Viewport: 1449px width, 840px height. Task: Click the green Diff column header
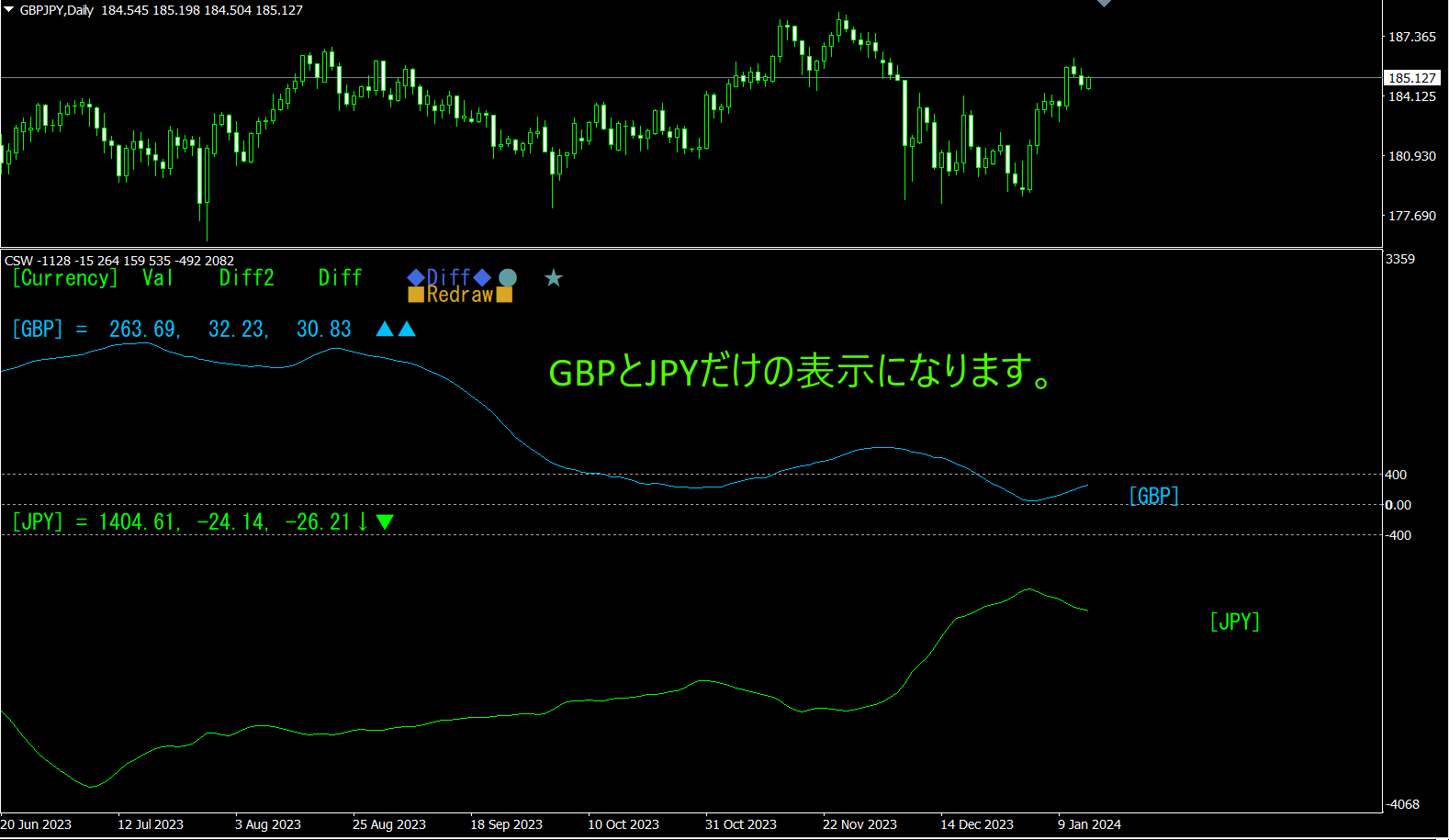[341, 278]
